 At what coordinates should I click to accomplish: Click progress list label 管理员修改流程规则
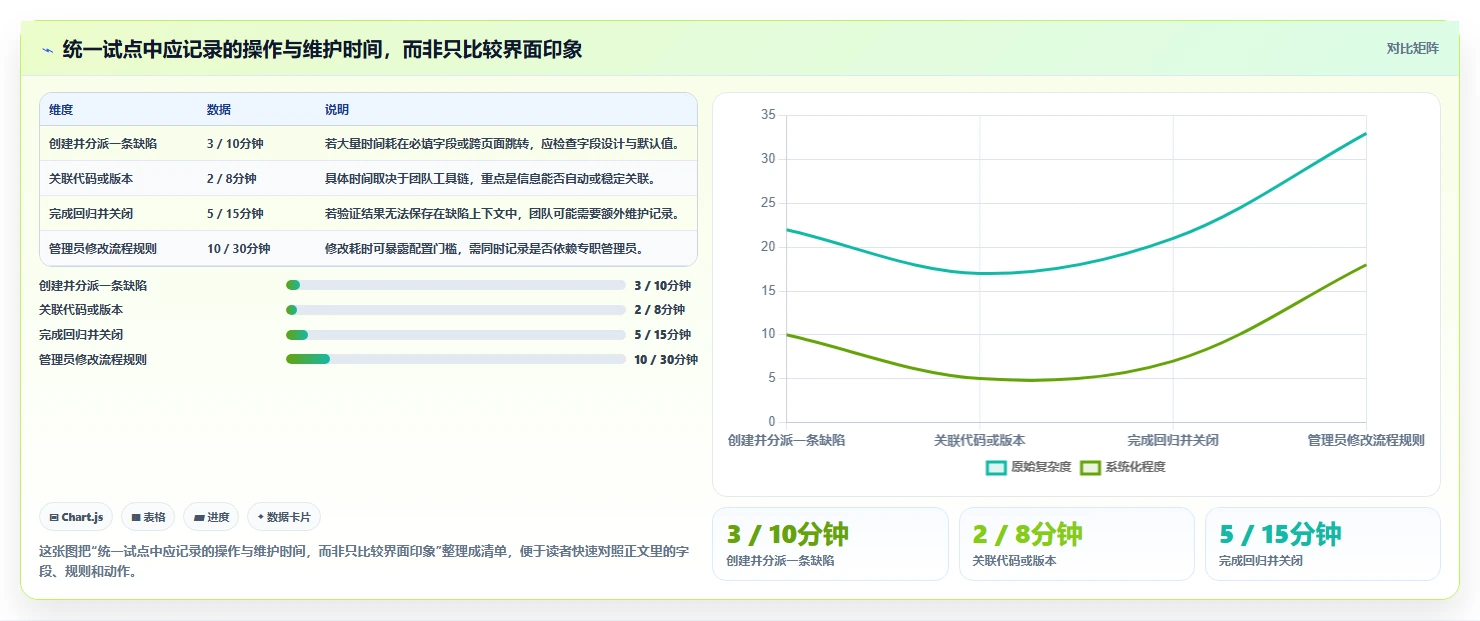pos(93,359)
